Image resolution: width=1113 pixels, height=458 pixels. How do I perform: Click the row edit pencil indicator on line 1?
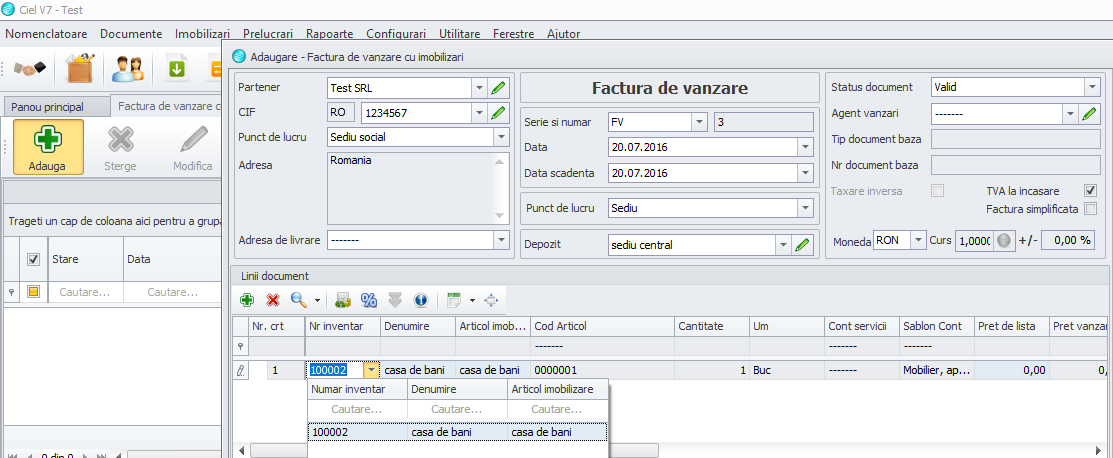[x=241, y=370]
